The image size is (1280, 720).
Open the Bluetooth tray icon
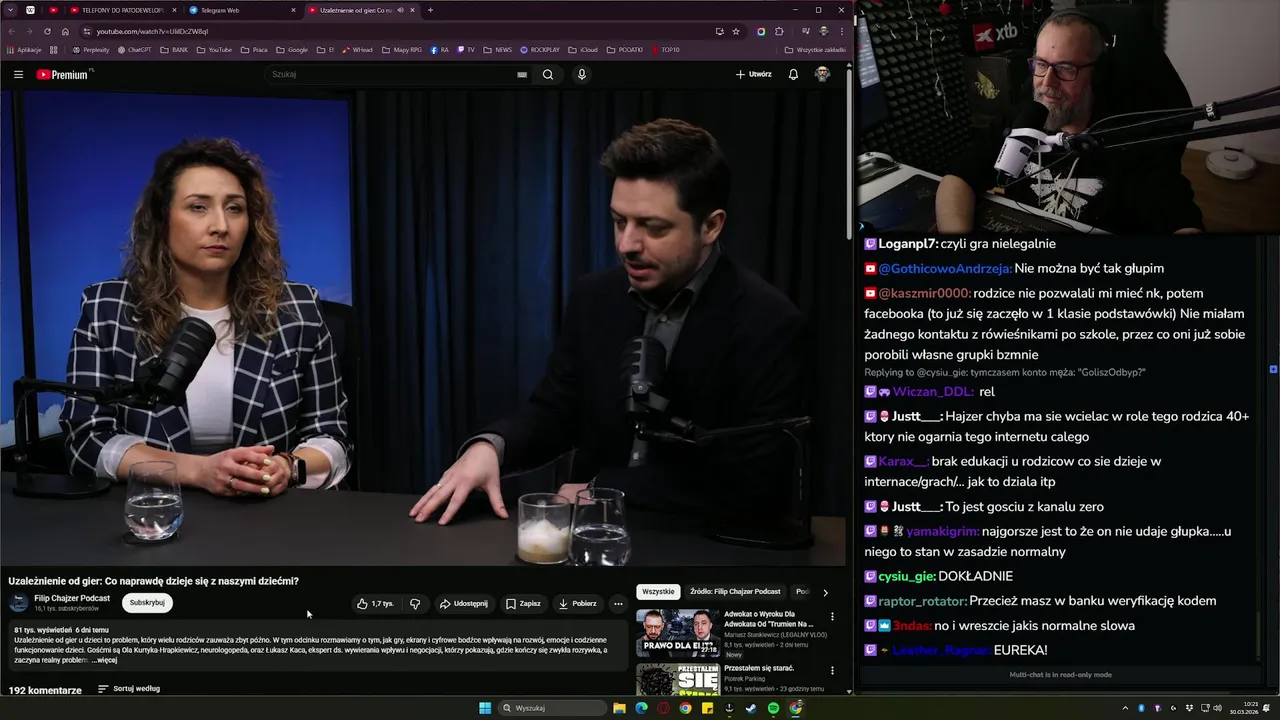[1141, 708]
